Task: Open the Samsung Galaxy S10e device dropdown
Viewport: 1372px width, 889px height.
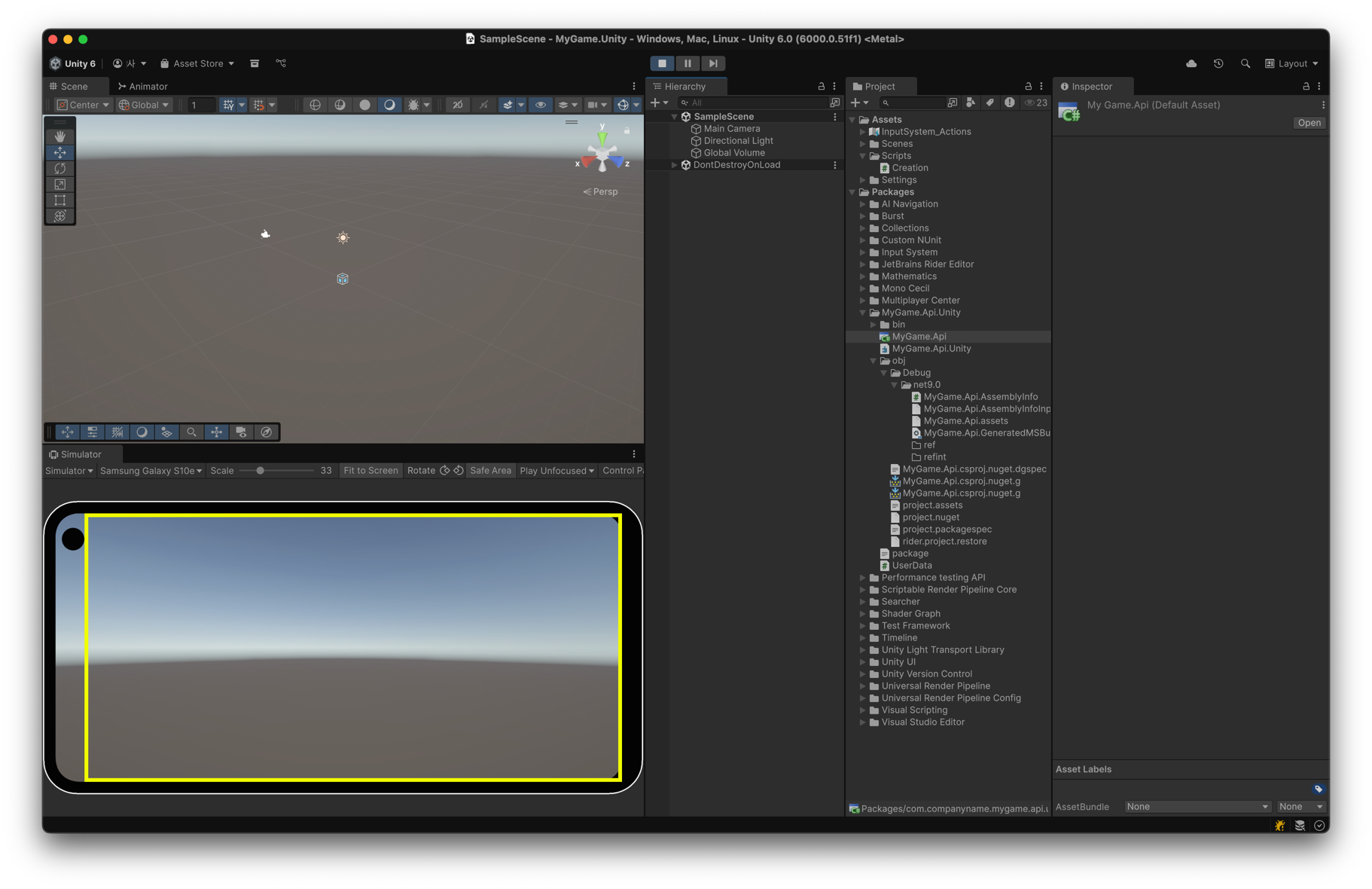Action: coord(151,471)
